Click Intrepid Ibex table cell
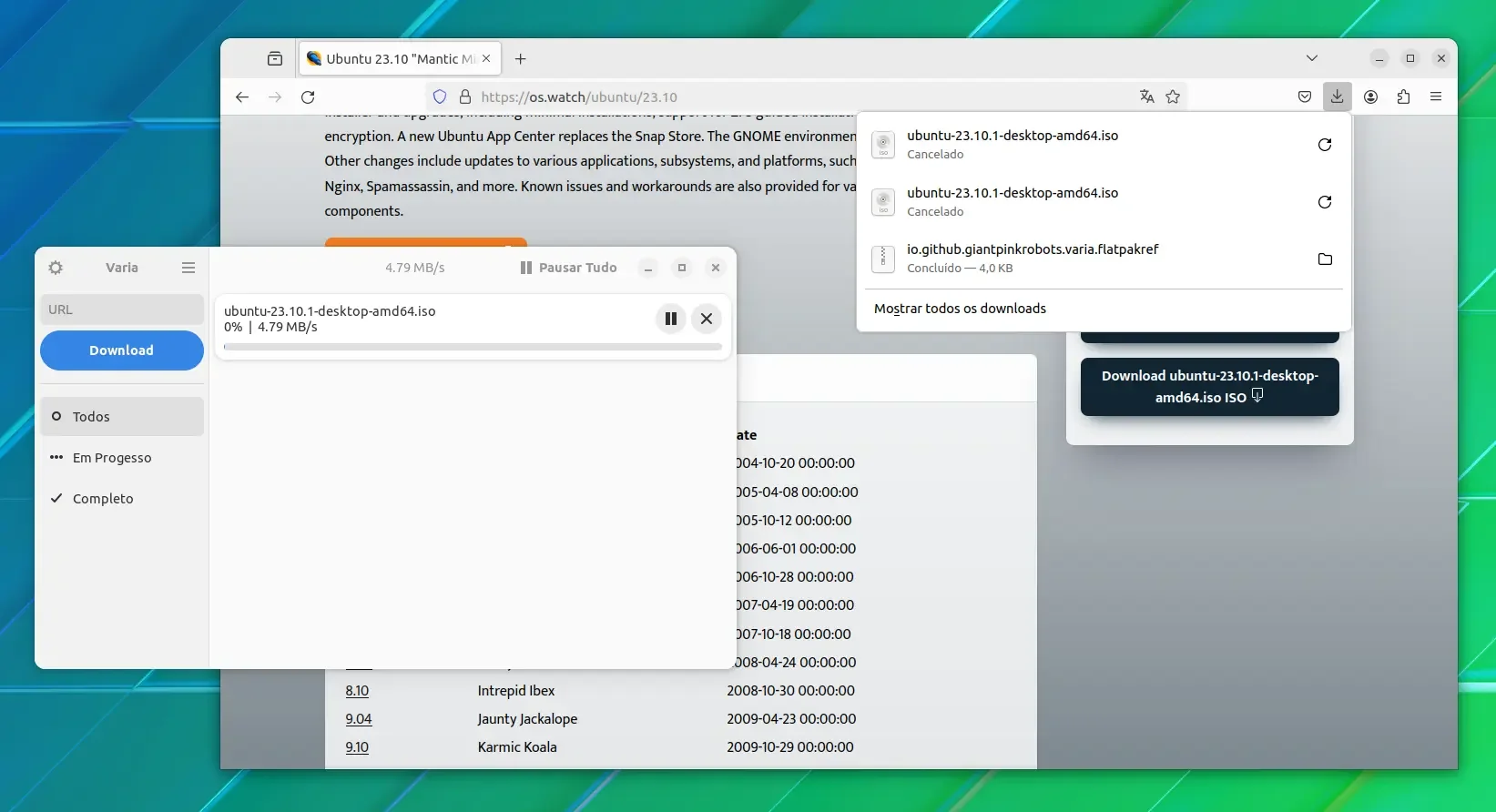The height and width of the screenshot is (812, 1496). (516, 691)
